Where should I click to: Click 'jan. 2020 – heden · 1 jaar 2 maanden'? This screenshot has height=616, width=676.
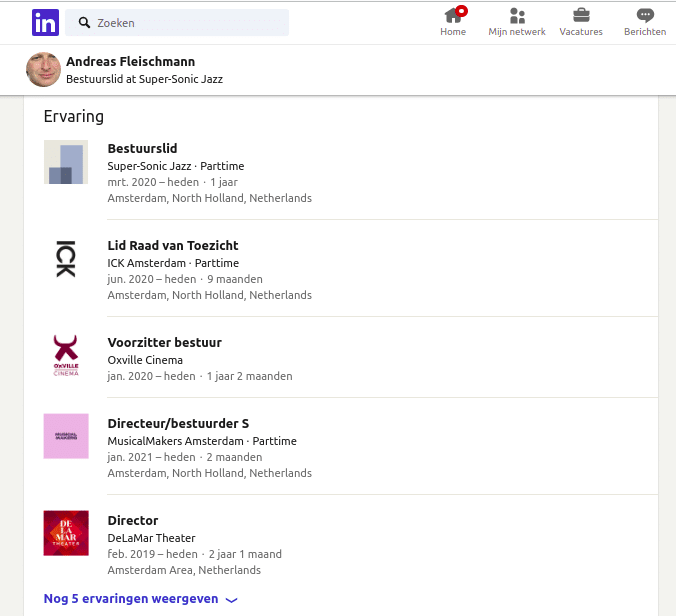click(x=200, y=376)
